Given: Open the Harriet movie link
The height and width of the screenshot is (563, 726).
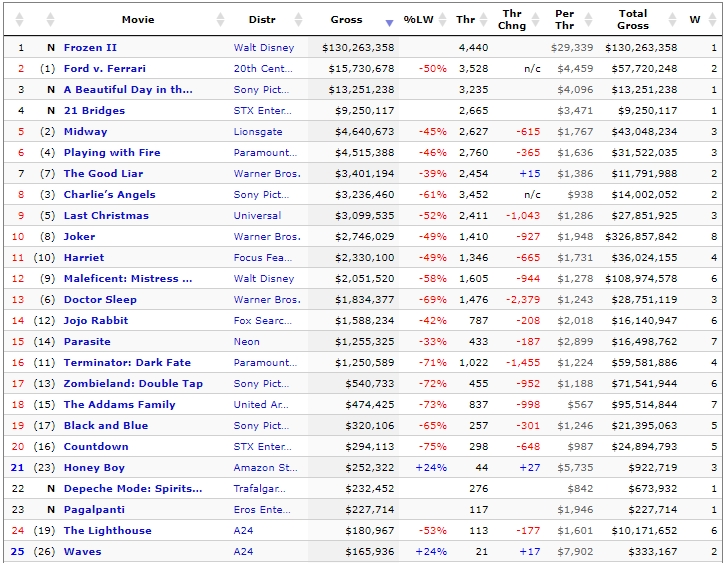Looking at the screenshot, I should [x=84, y=257].
